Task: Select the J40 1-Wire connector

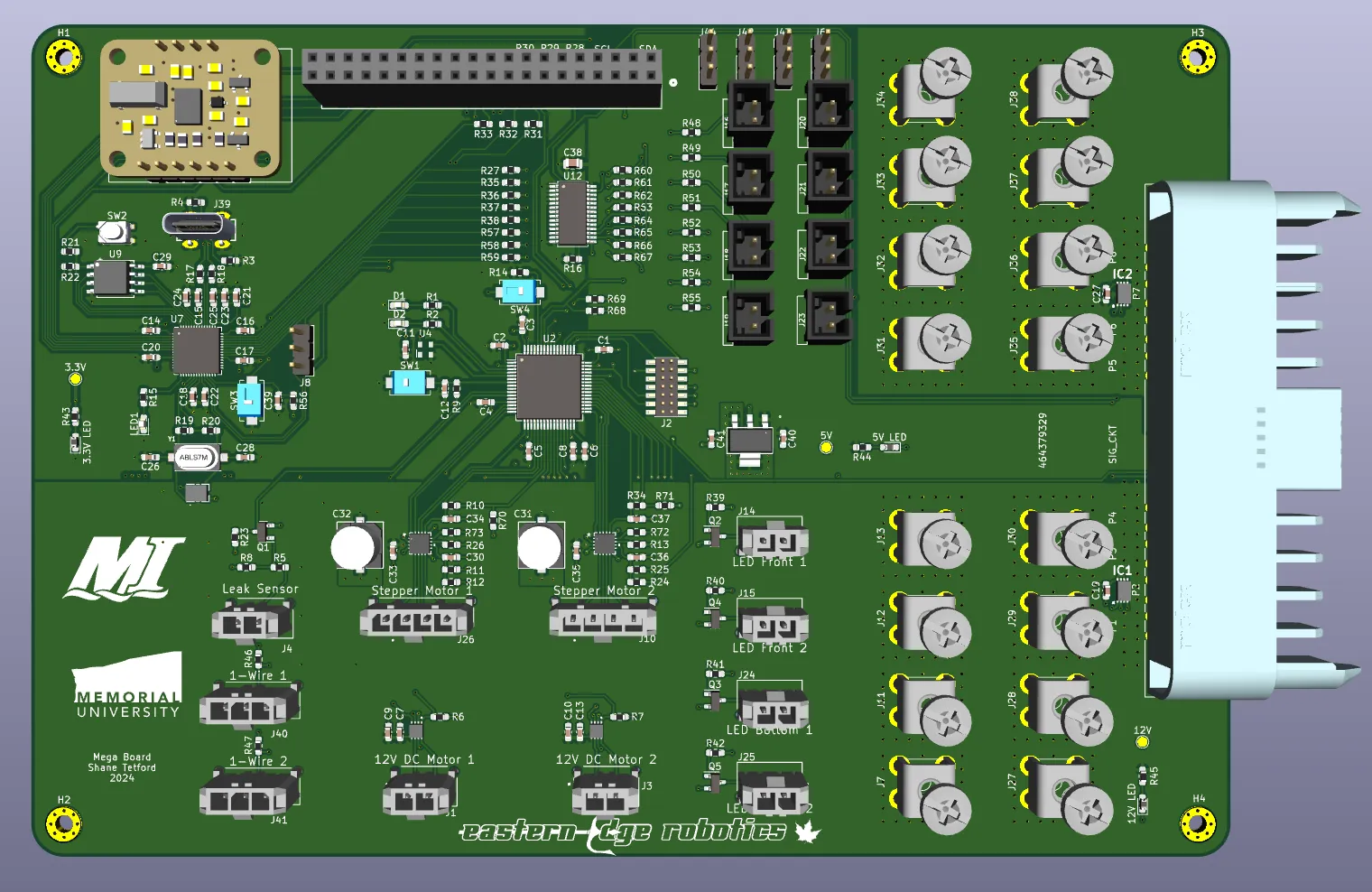Action: click(249, 706)
